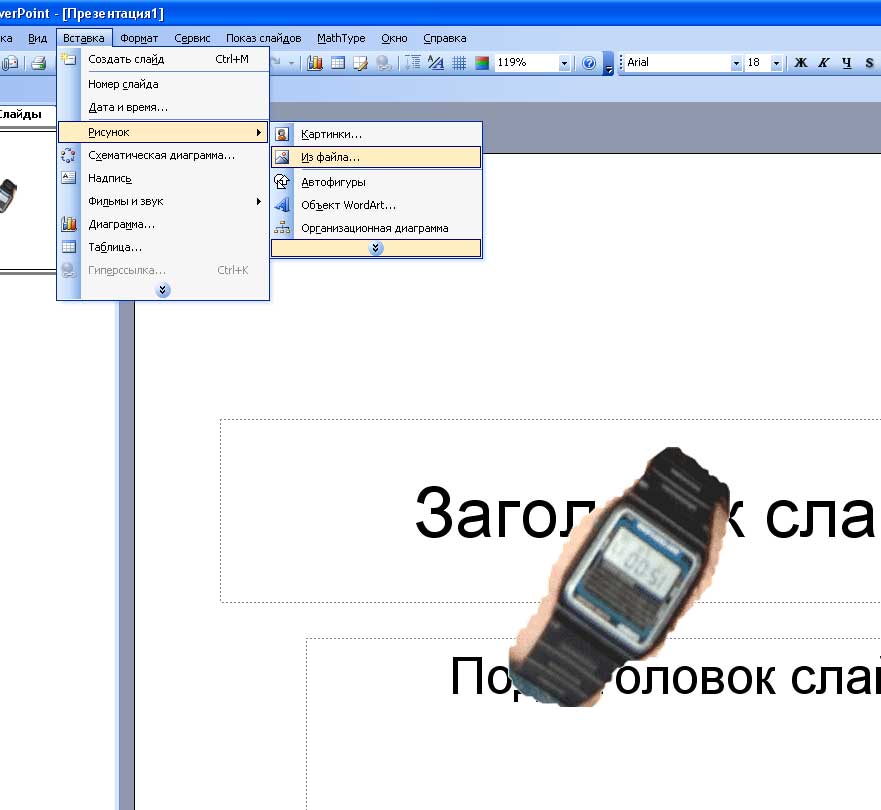Open the Формат menu

click(139, 38)
